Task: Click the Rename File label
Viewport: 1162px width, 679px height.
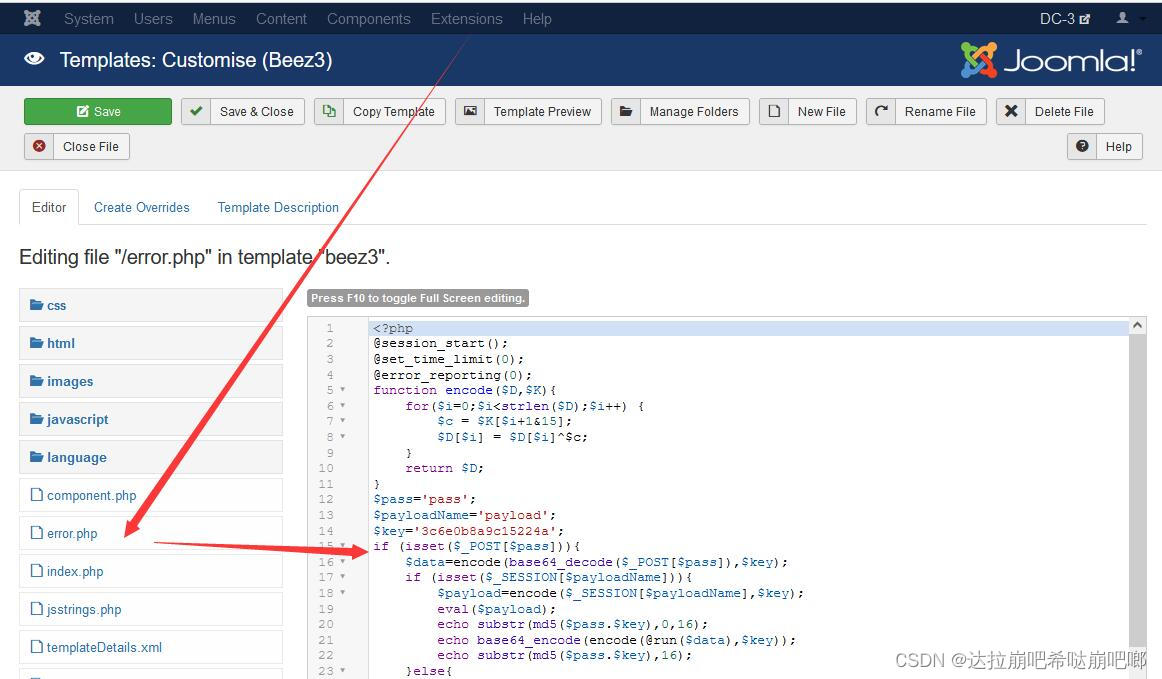Action: (x=940, y=112)
